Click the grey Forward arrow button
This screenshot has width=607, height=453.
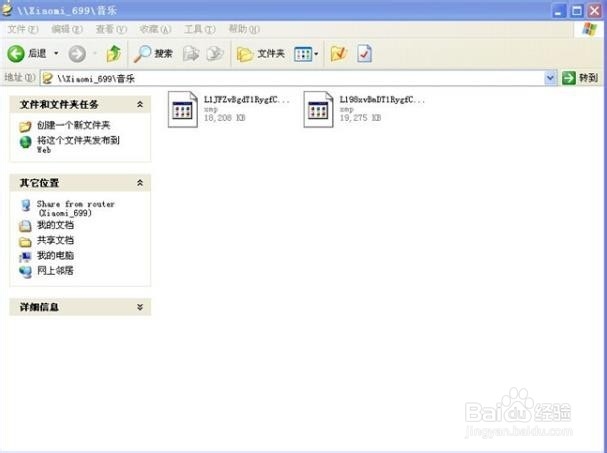77,53
